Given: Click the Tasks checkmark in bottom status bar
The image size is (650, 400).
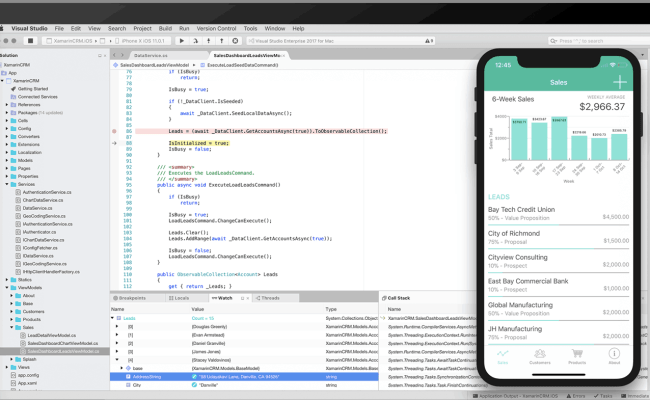Looking at the screenshot, I should 596,396.
